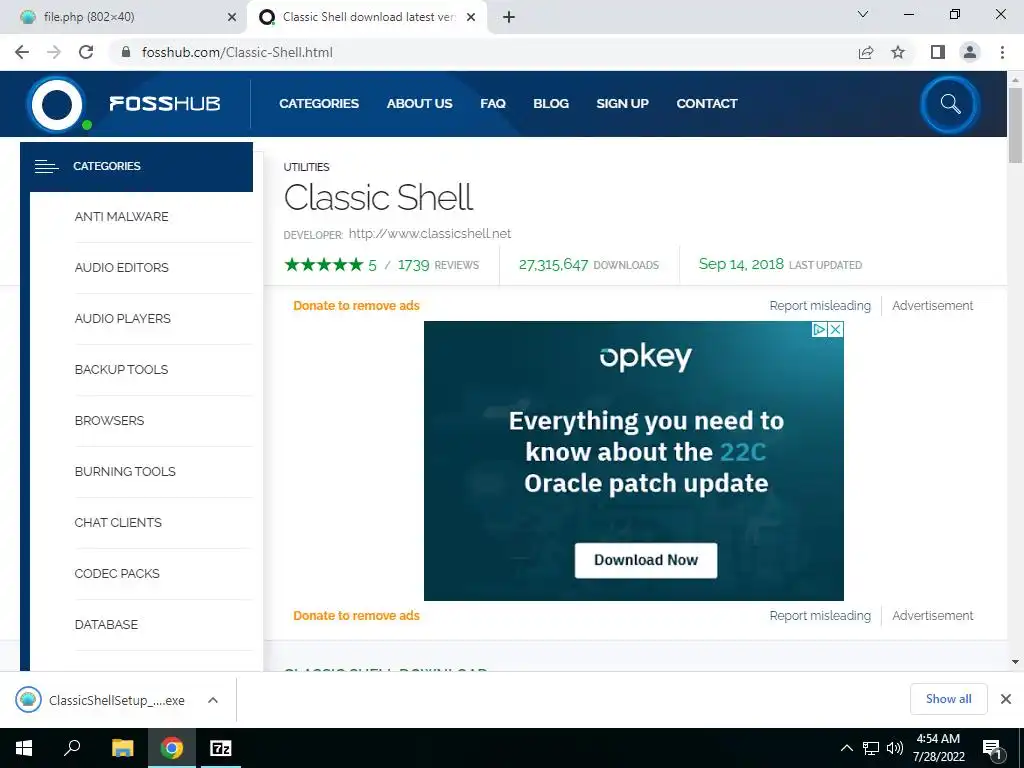Select CODEC PACKS category
Image resolution: width=1024 pixels, height=768 pixels.
coord(117,573)
